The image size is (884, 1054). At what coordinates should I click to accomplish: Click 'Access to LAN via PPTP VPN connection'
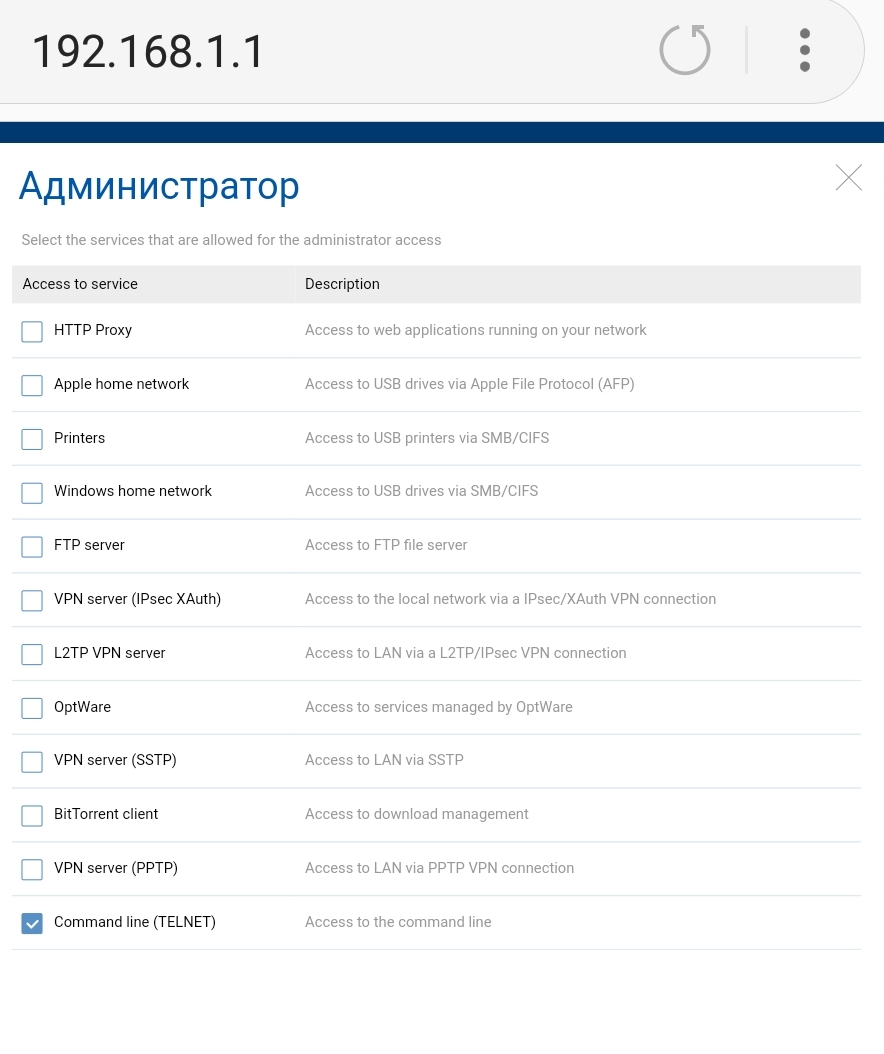pyautogui.click(x=440, y=868)
